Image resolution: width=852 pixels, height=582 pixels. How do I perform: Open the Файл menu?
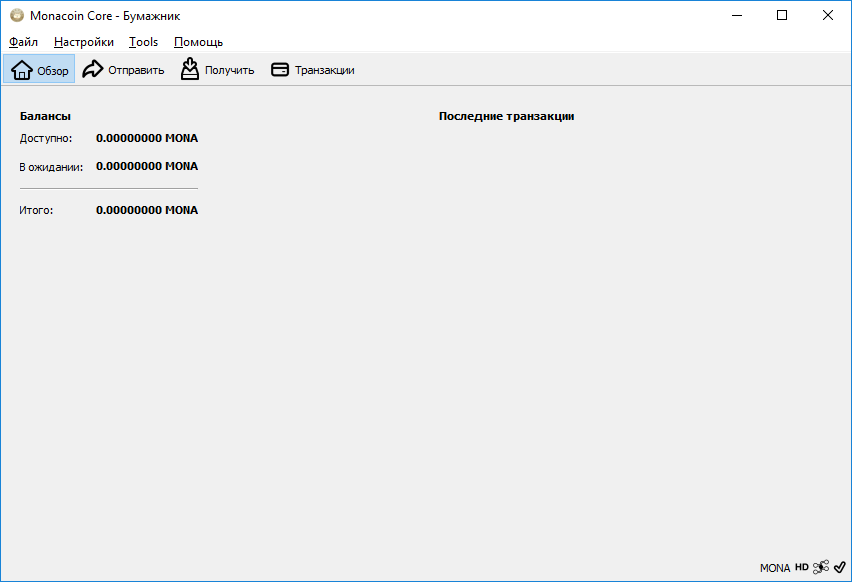click(23, 42)
